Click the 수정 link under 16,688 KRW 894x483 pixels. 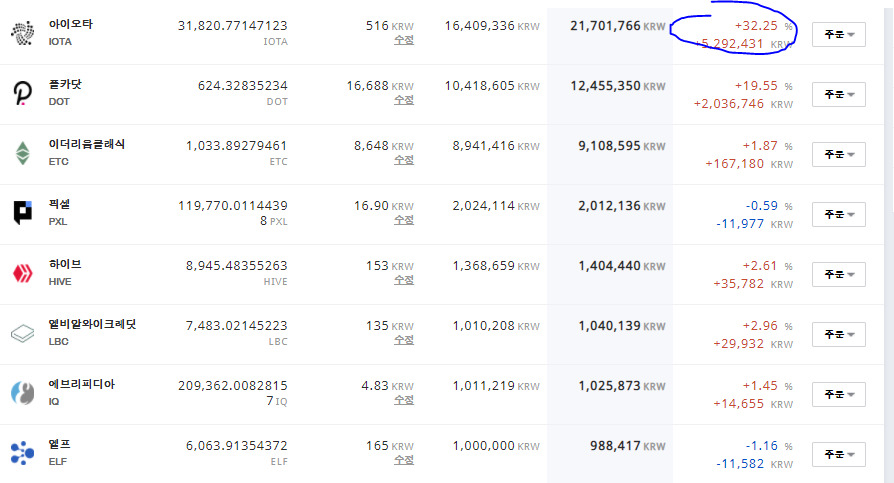point(404,100)
